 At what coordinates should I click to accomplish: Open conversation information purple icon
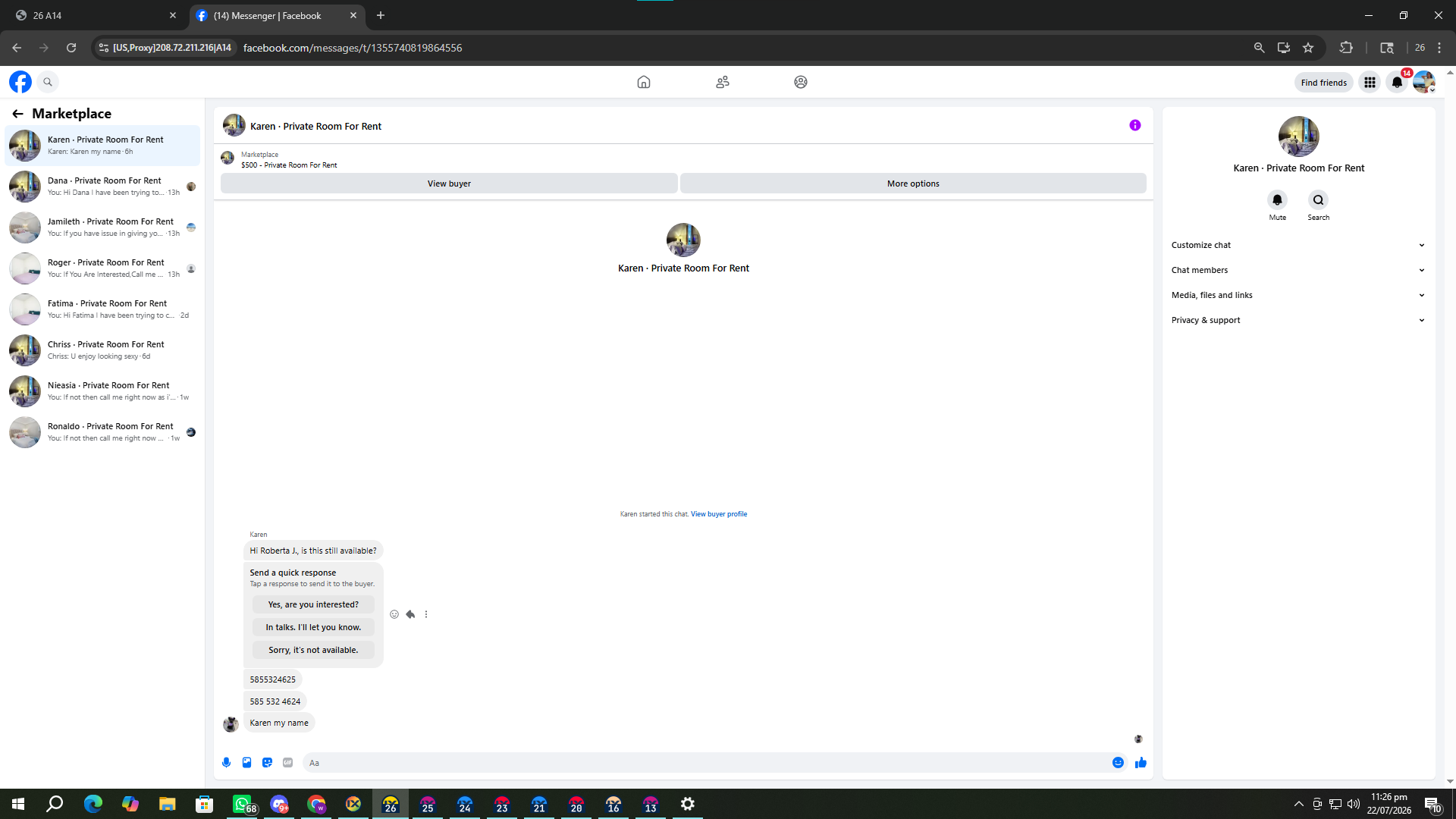coord(1135,125)
